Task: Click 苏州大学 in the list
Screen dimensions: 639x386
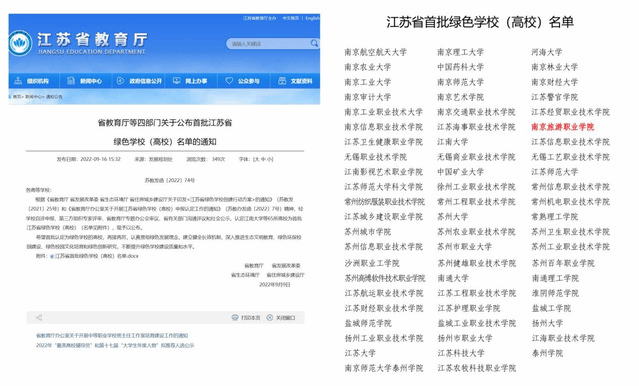Action: 452,217
